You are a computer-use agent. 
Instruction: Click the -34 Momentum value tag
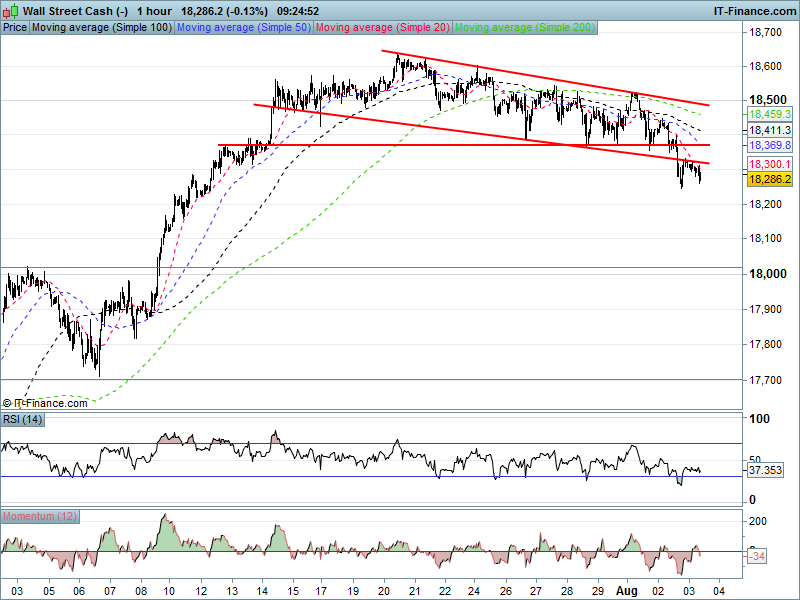[x=760, y=557]
